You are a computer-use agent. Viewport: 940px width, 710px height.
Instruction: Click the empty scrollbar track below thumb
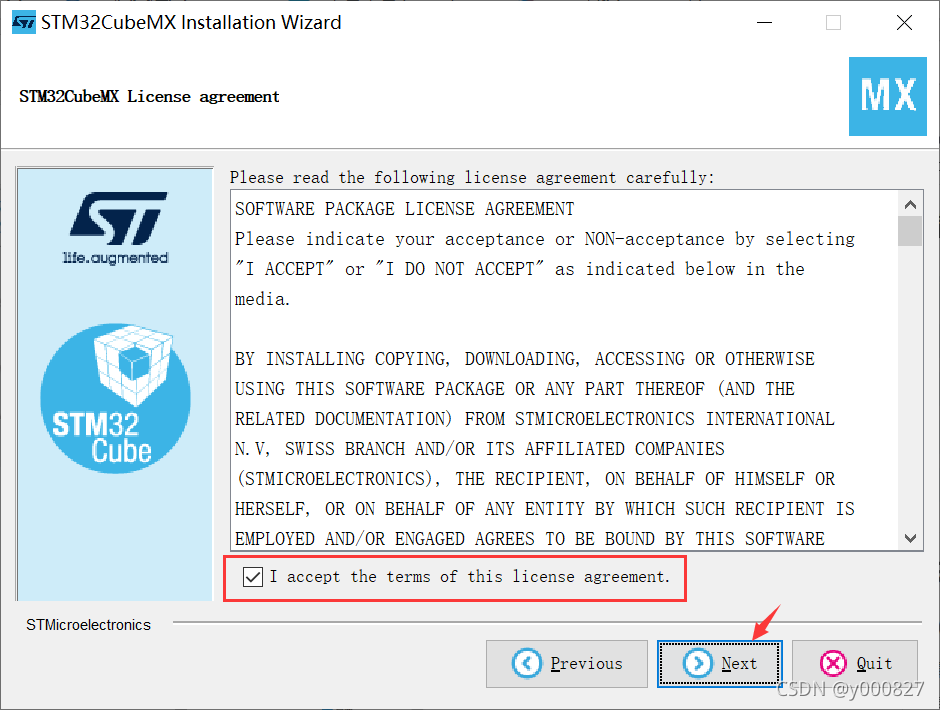910,386
